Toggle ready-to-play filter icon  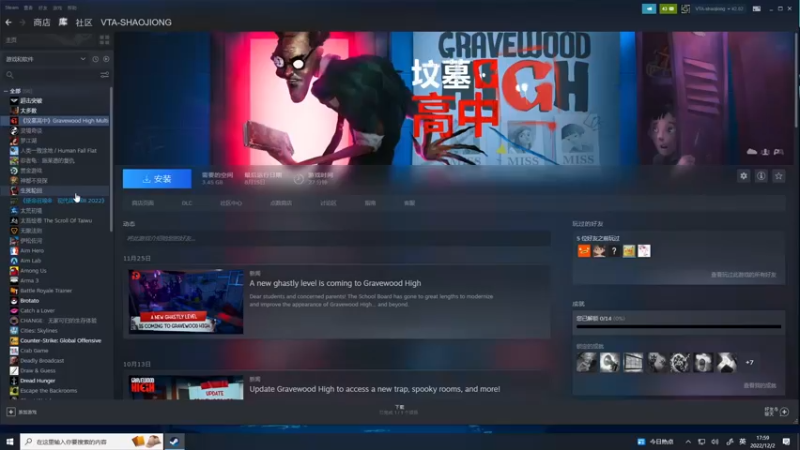pos(106,59)
